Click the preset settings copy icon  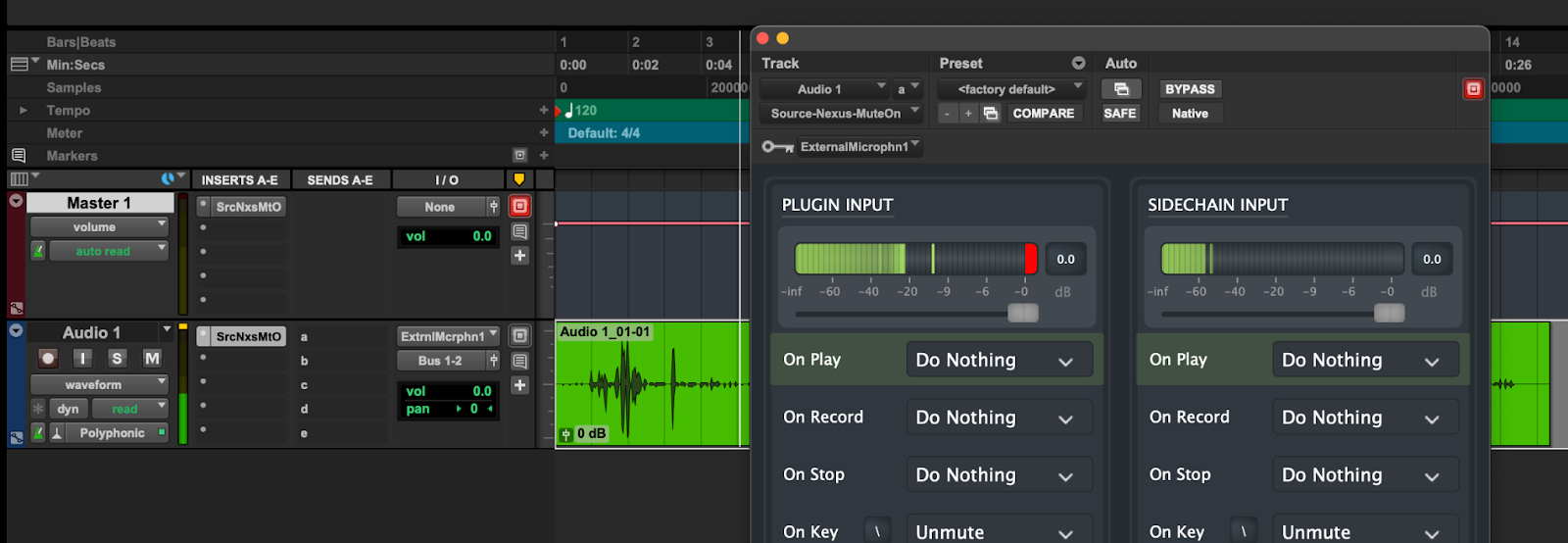pyautogui.click(x=991, y=114)
